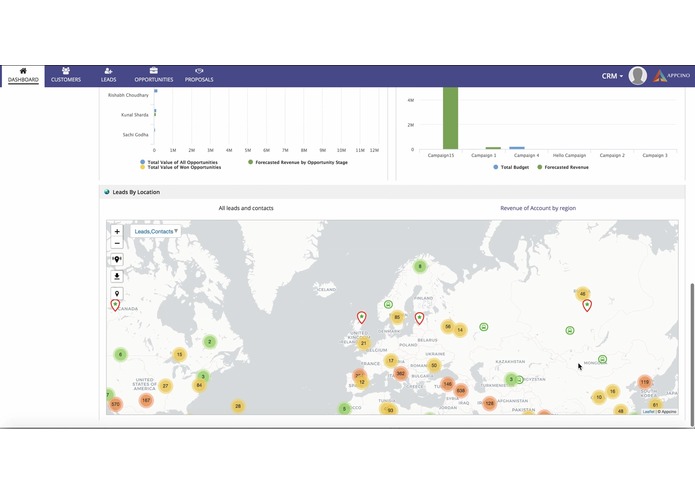Select the red star pin over Scotland
695x494 pixels.
(362, 317)
